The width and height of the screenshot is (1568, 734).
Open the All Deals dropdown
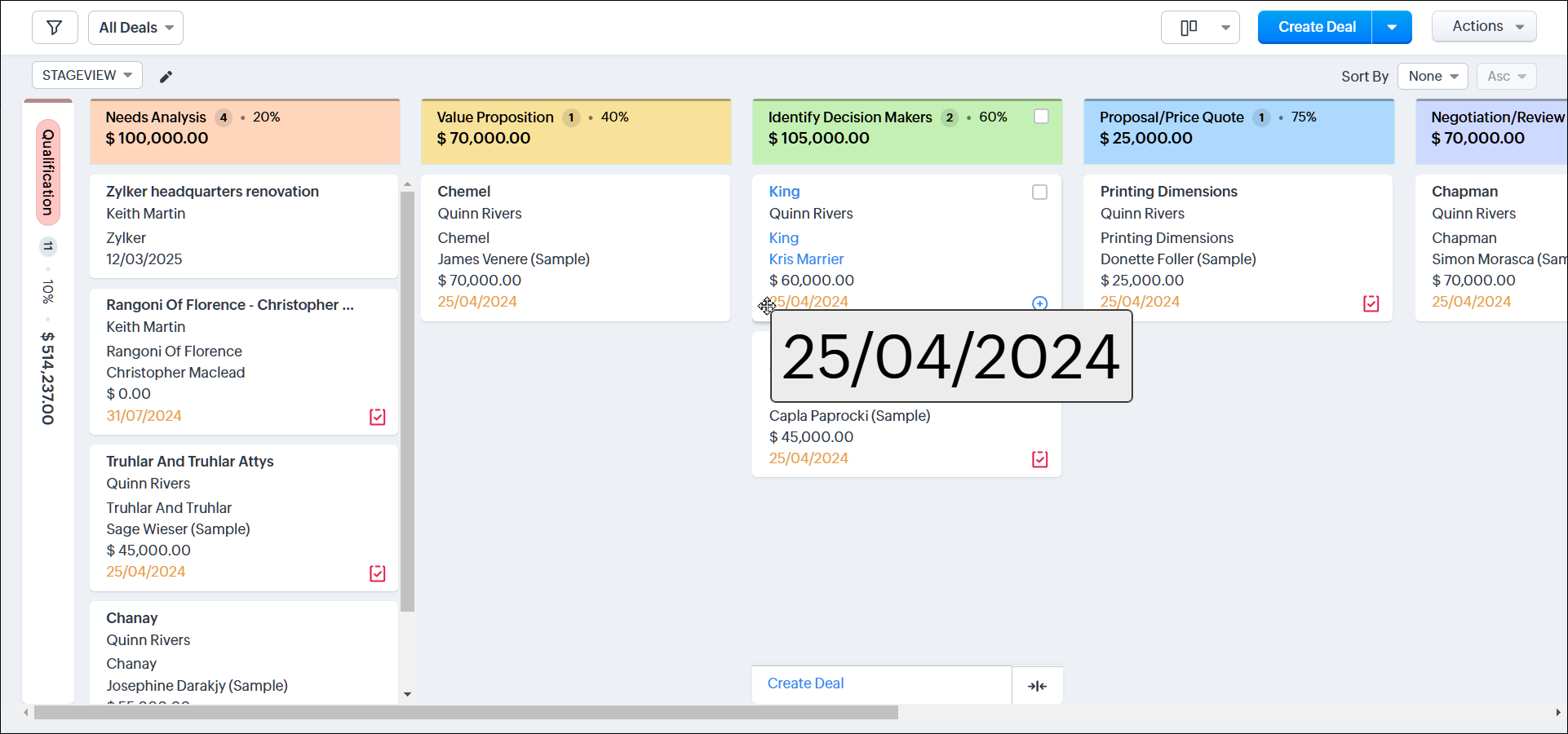[135, 27]
